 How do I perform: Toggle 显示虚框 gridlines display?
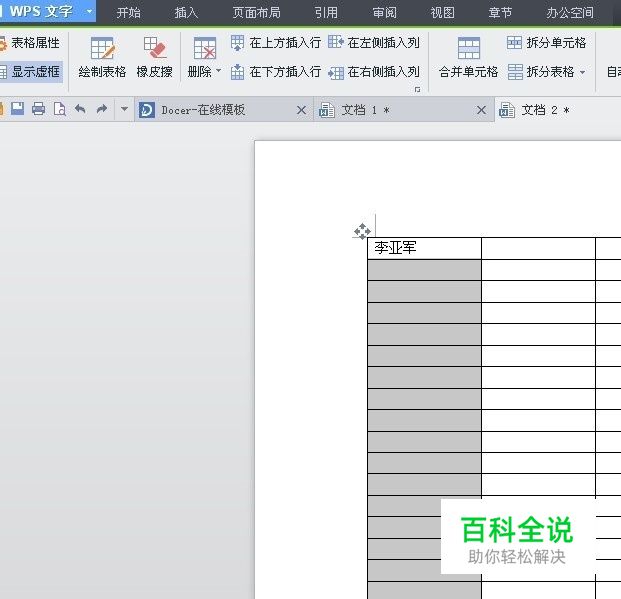[31, 72]
